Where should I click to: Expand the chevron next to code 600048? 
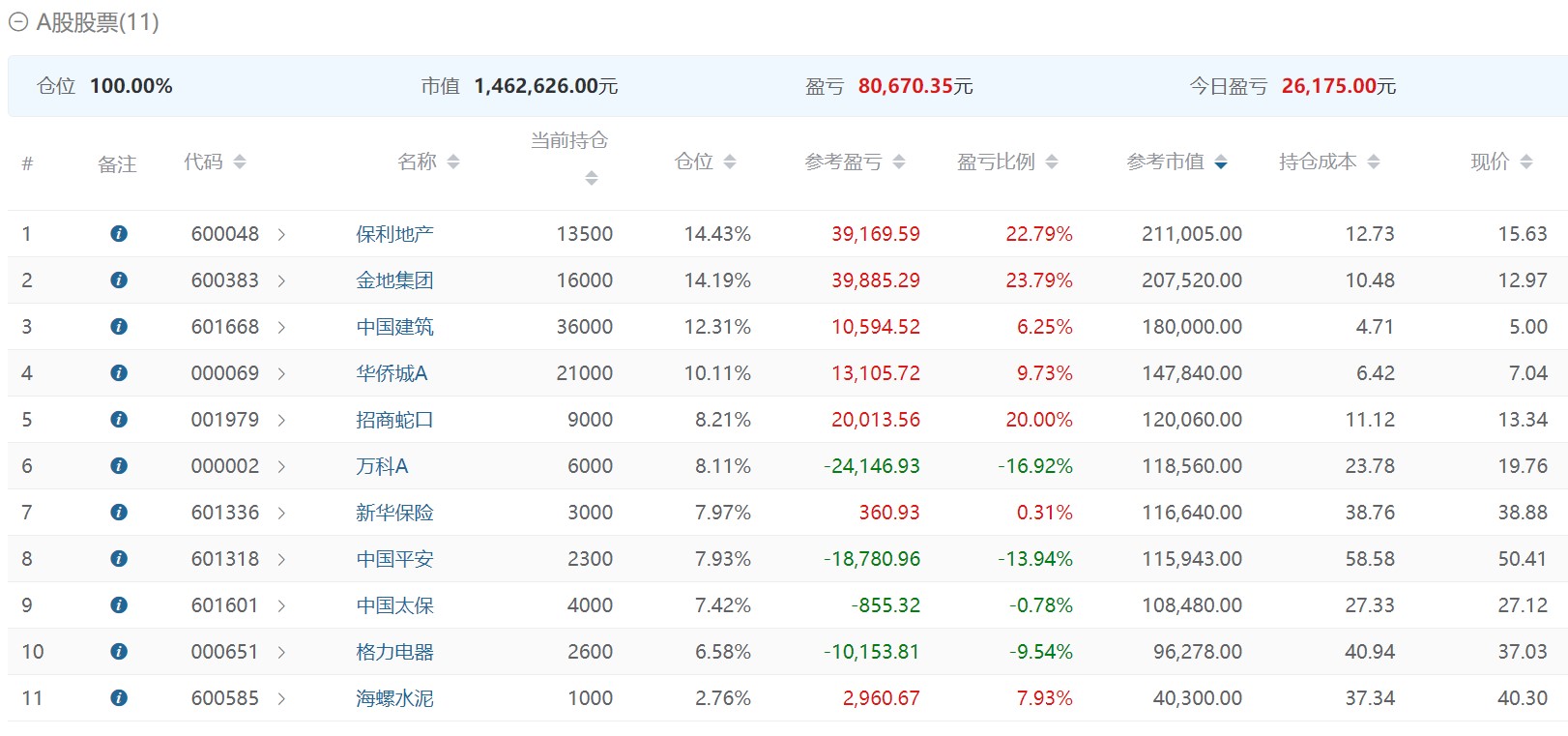[281, 235]
